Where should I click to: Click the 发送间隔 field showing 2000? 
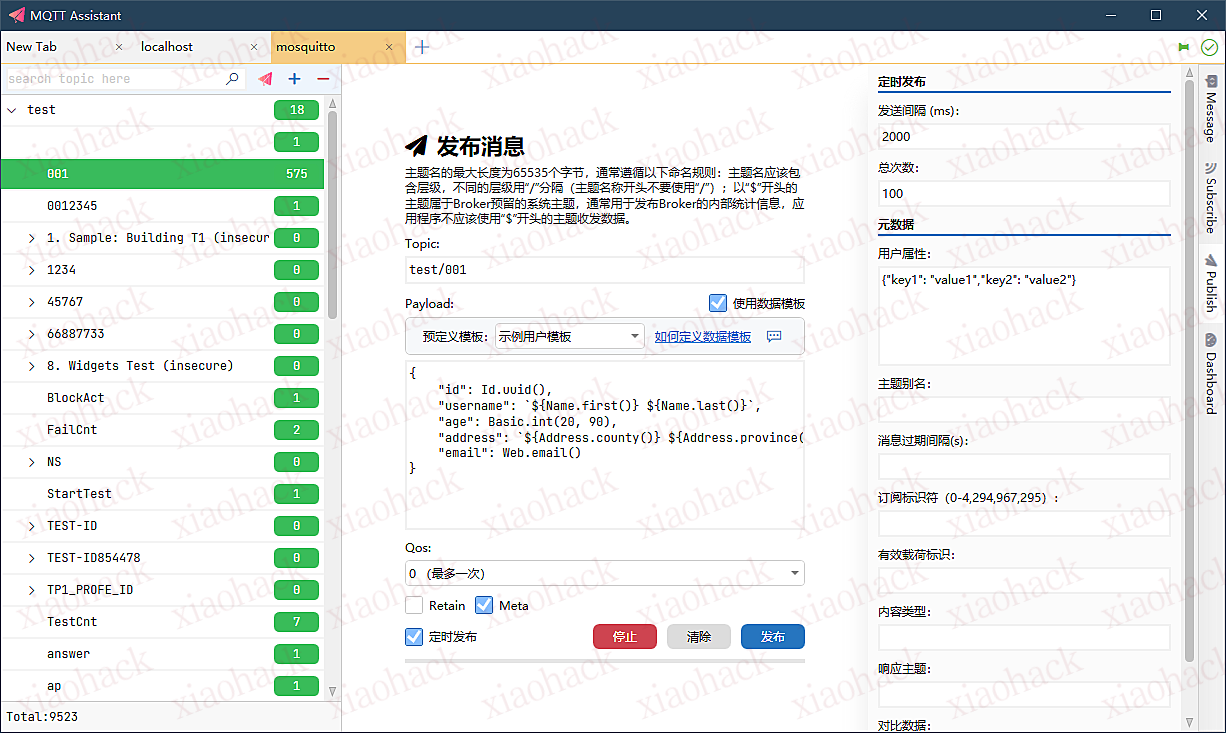[1024, 137]
